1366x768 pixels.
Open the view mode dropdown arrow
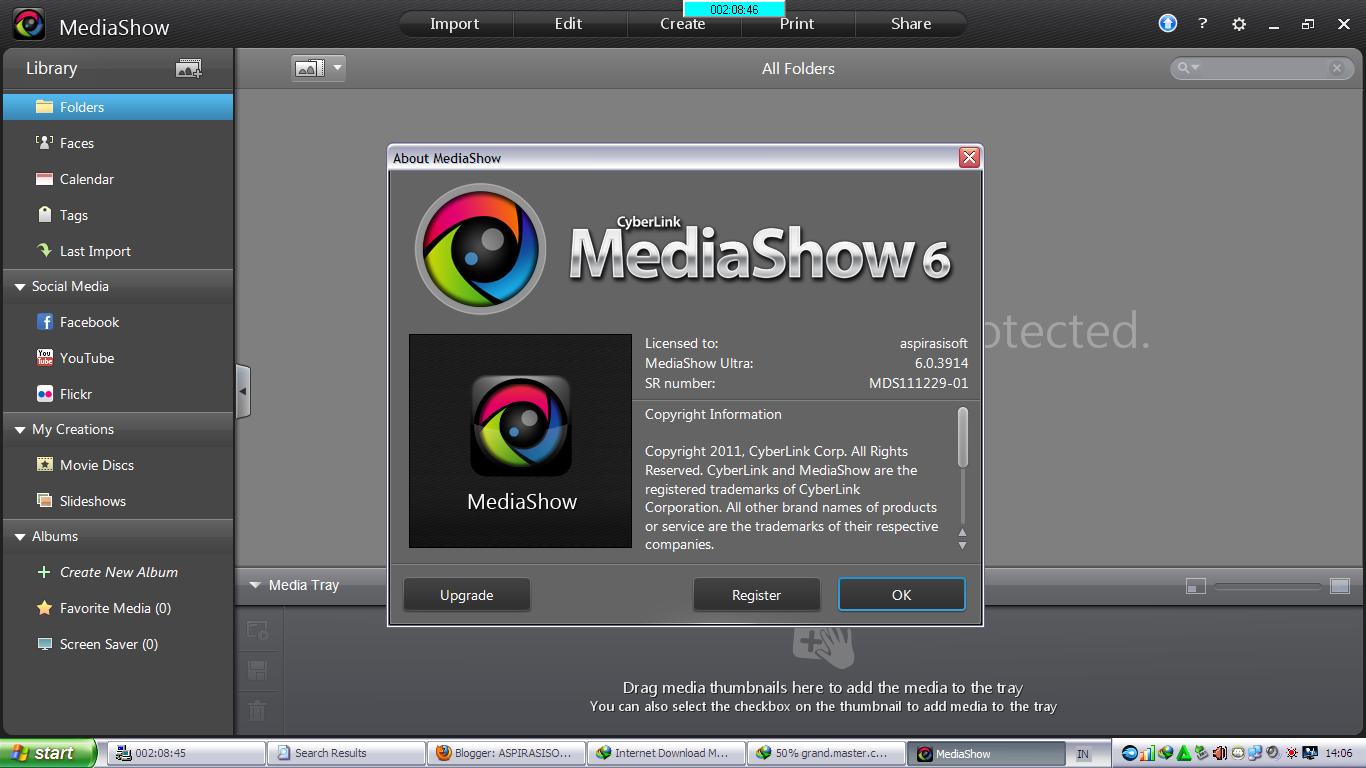[337, 68]
